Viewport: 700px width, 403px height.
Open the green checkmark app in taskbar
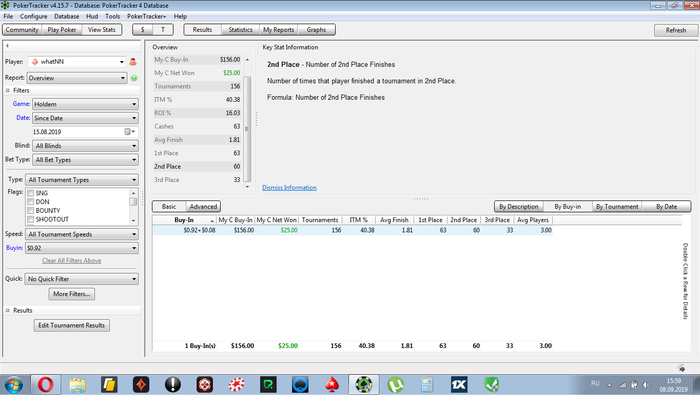coord(491,385)
